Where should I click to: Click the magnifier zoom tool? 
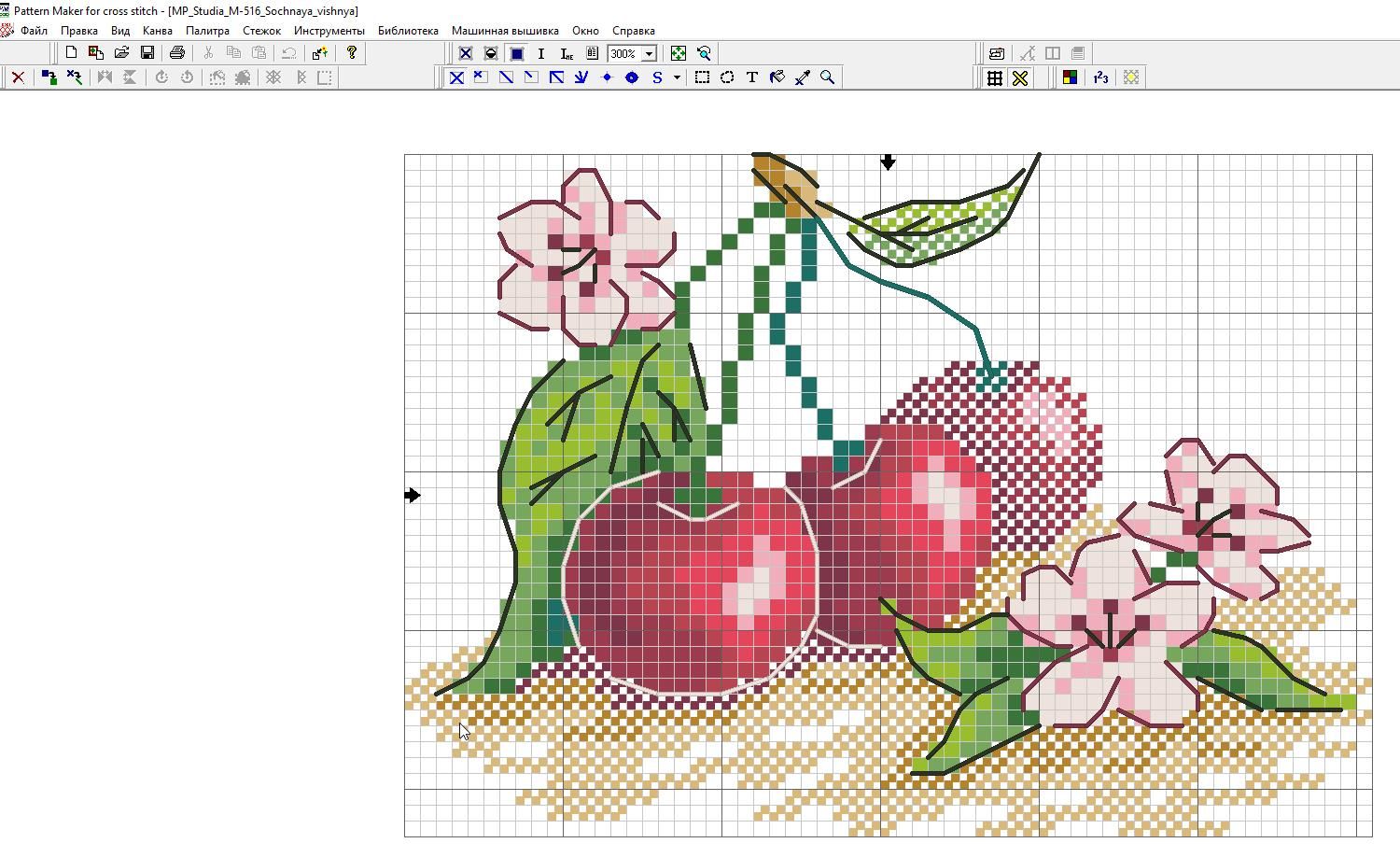click(827, 77)
